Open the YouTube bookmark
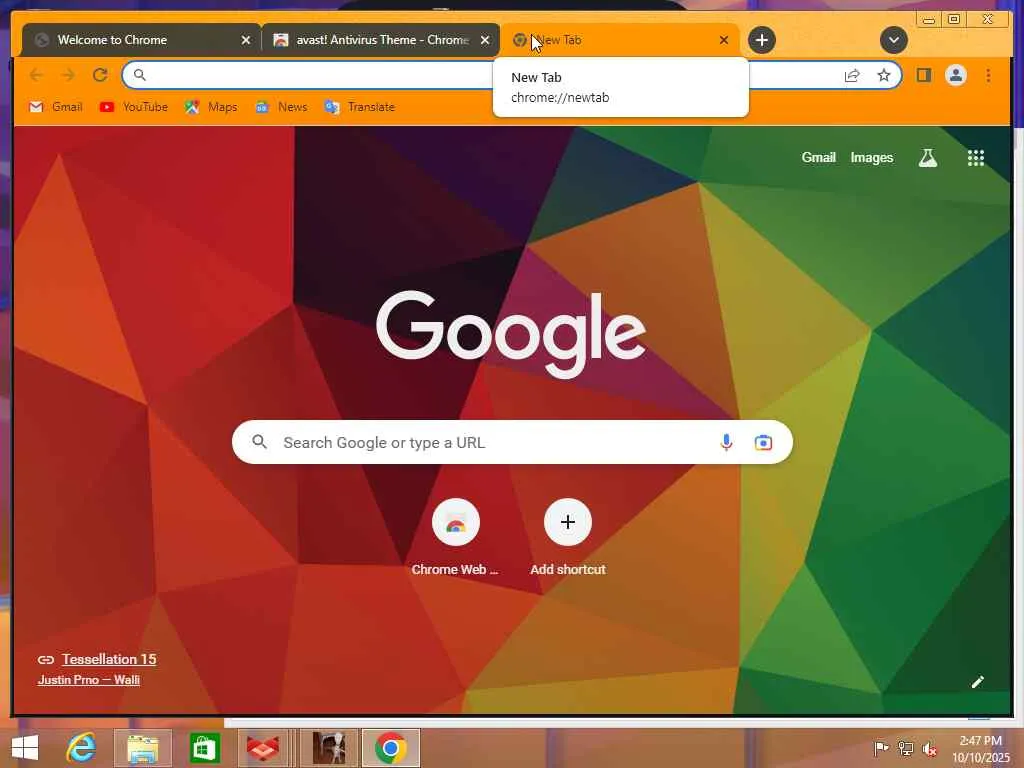The image size is (1024, 768). (x=134, y=106)
